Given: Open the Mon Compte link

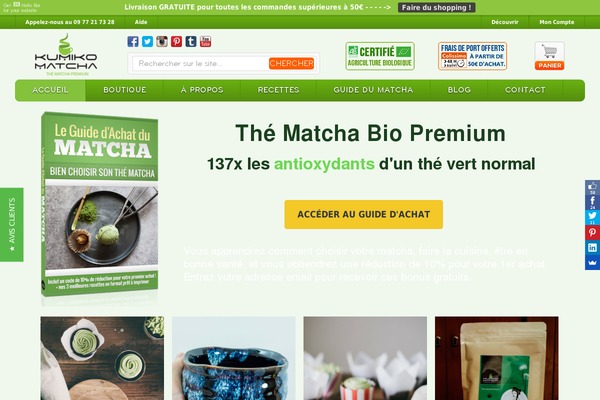Looking at the screenshot, I should pyautogui.click(x=557, y=22).
